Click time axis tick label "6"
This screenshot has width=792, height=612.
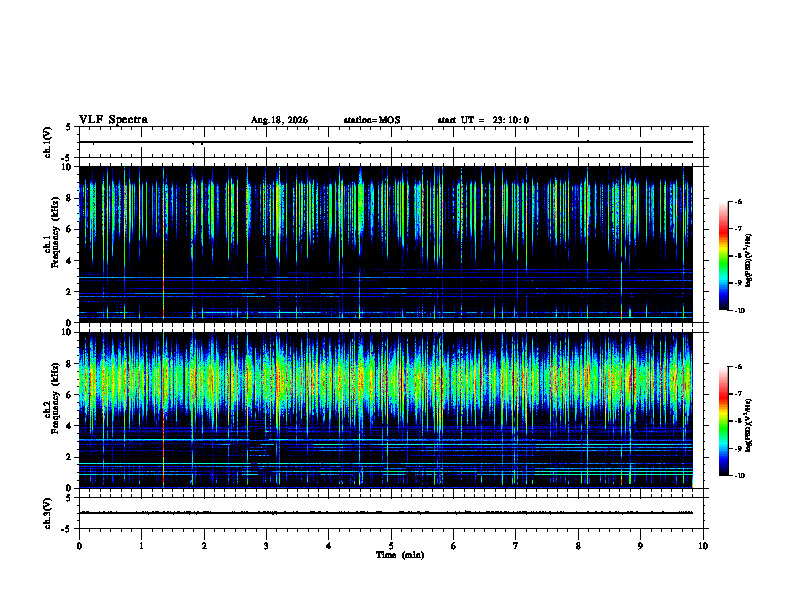coord(454,546)
